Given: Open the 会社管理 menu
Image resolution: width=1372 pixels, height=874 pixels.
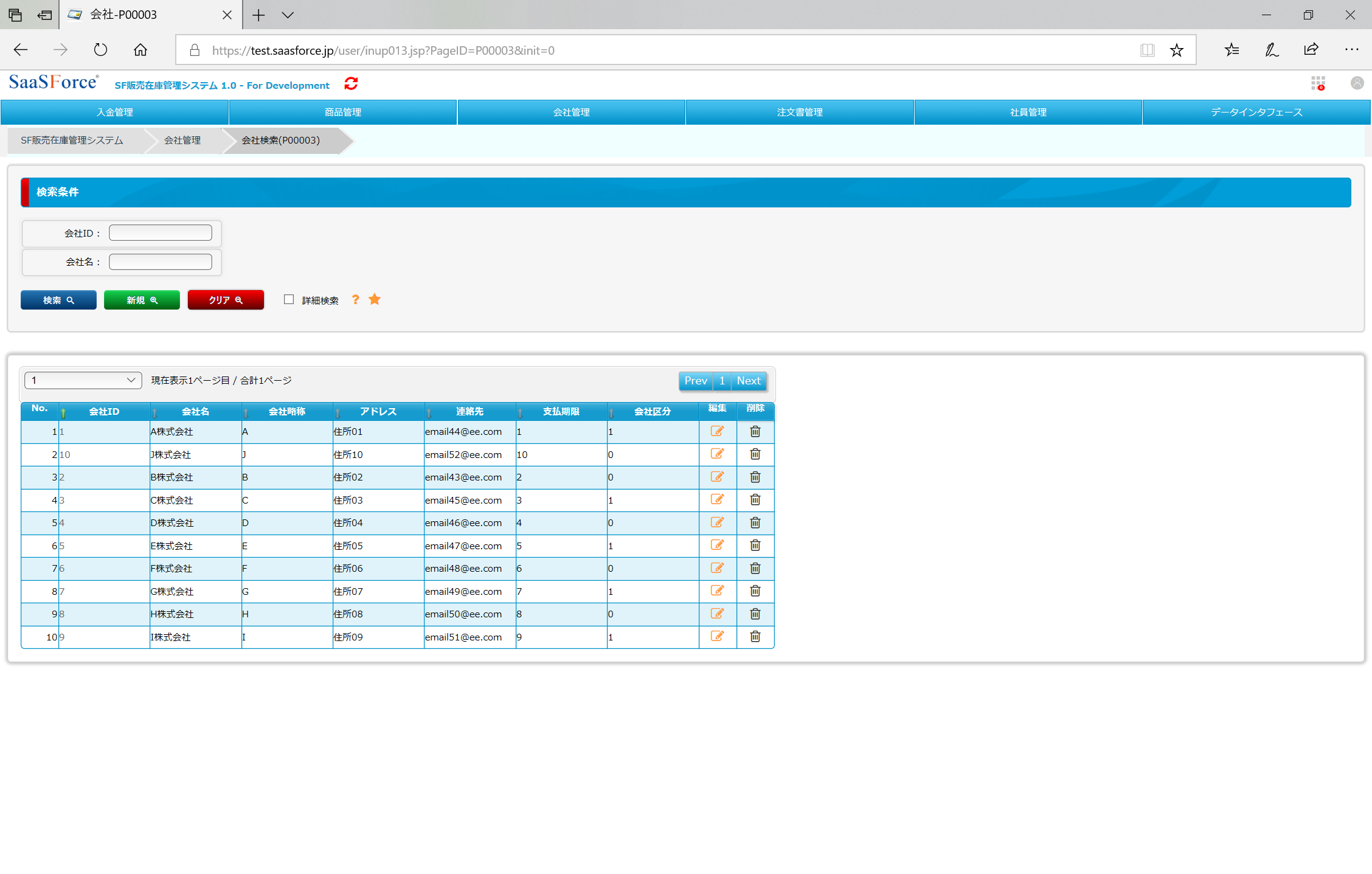Looking at the screenshot, I should tap(571, 113).
